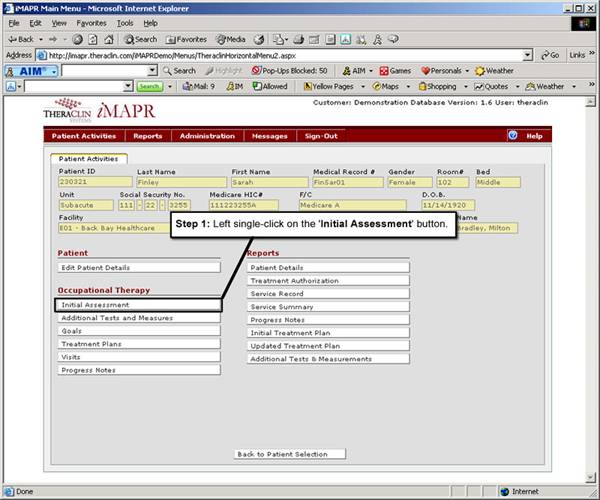Expand the AIM search box dropdown
The image size is (600, 500).
point(153,71)
